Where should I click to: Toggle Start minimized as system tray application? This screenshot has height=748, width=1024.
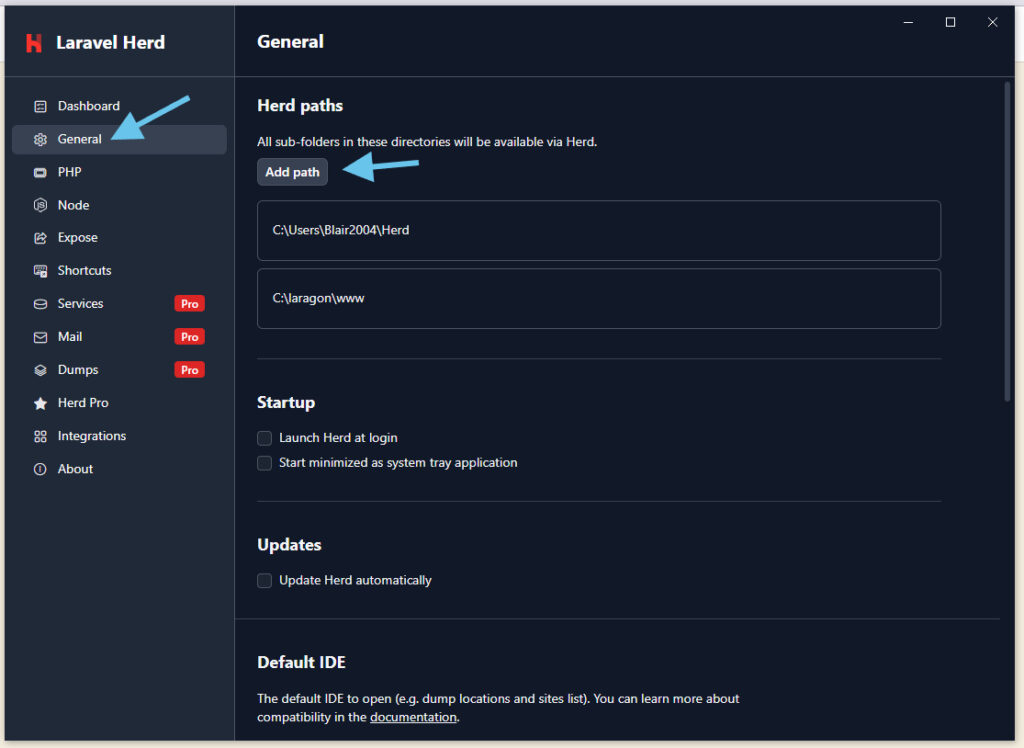pos(264,463)
